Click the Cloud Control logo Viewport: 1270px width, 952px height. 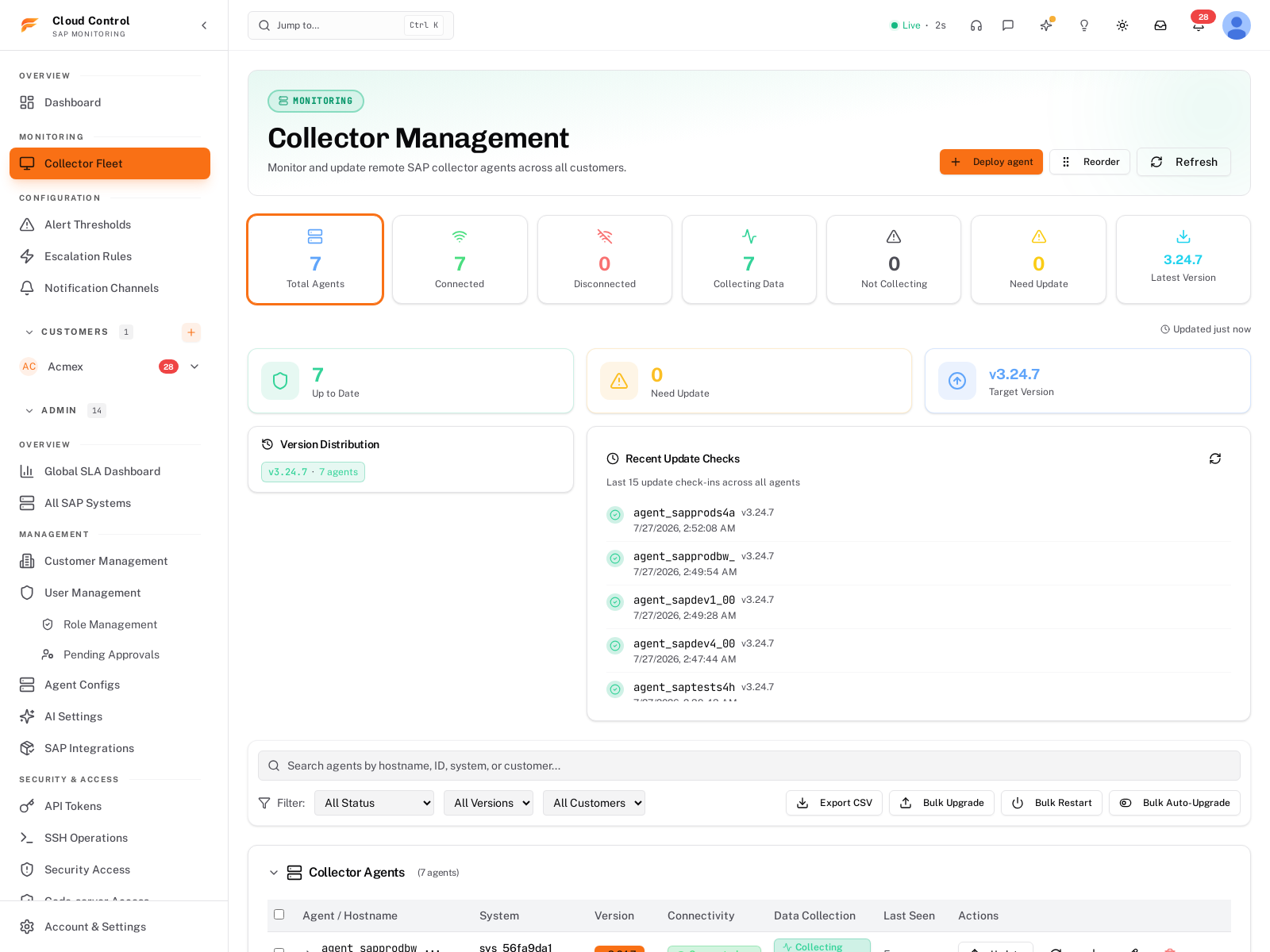tap(29, 25)
